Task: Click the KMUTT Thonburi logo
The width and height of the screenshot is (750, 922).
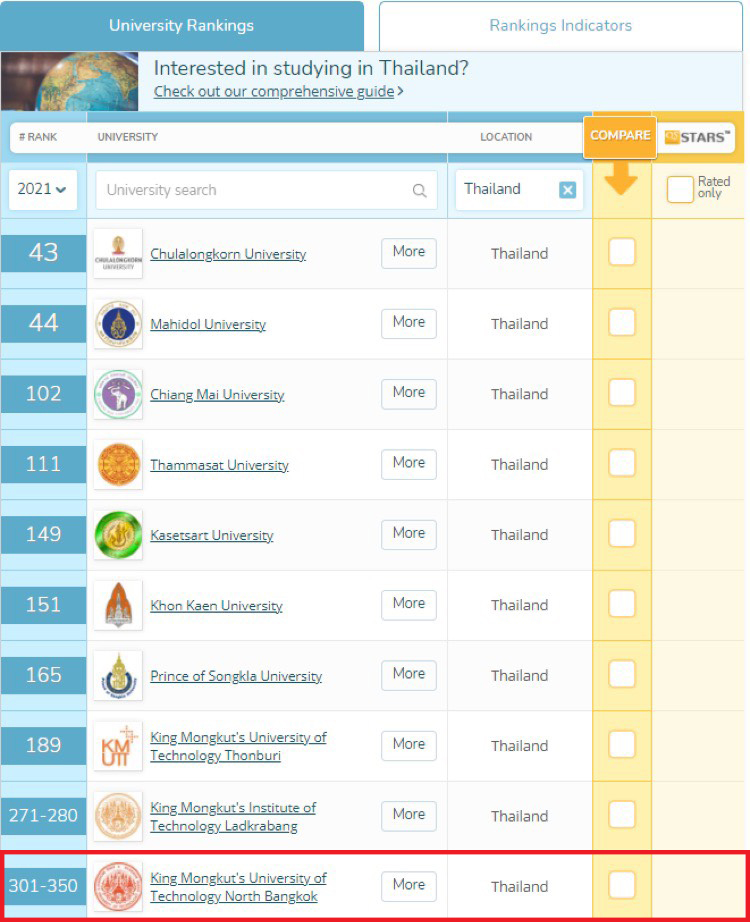Action: pos(118,746)
